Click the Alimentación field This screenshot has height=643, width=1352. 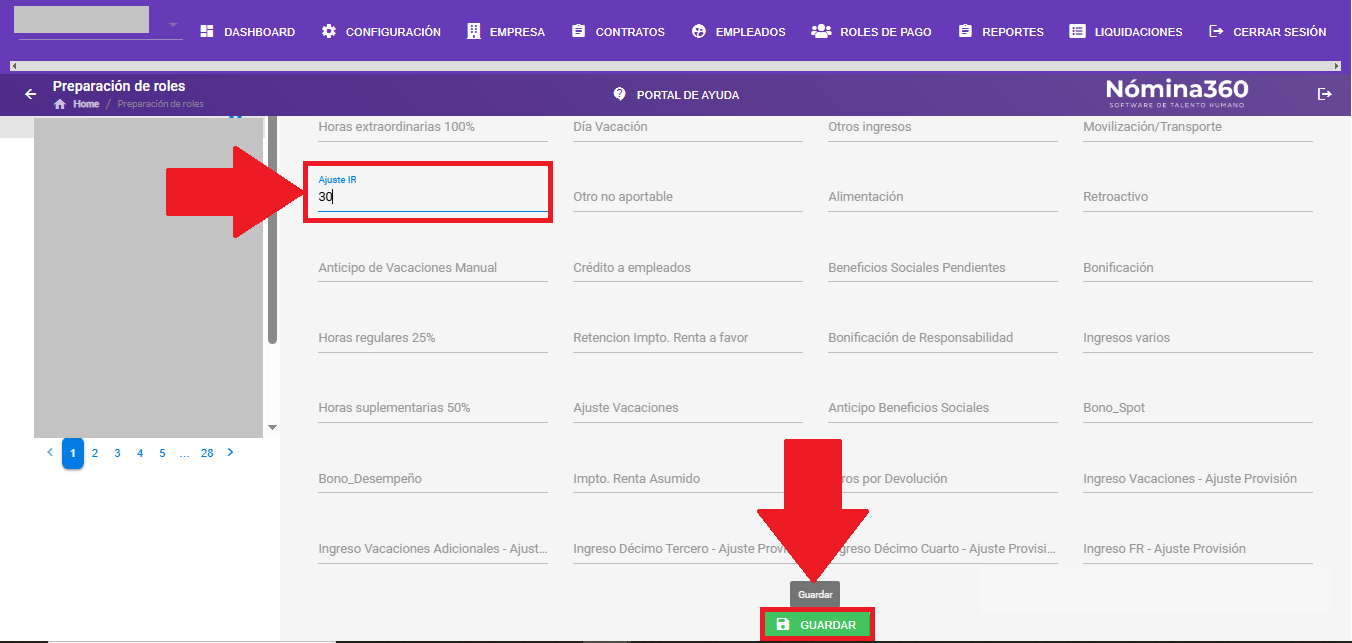(943, 197)
